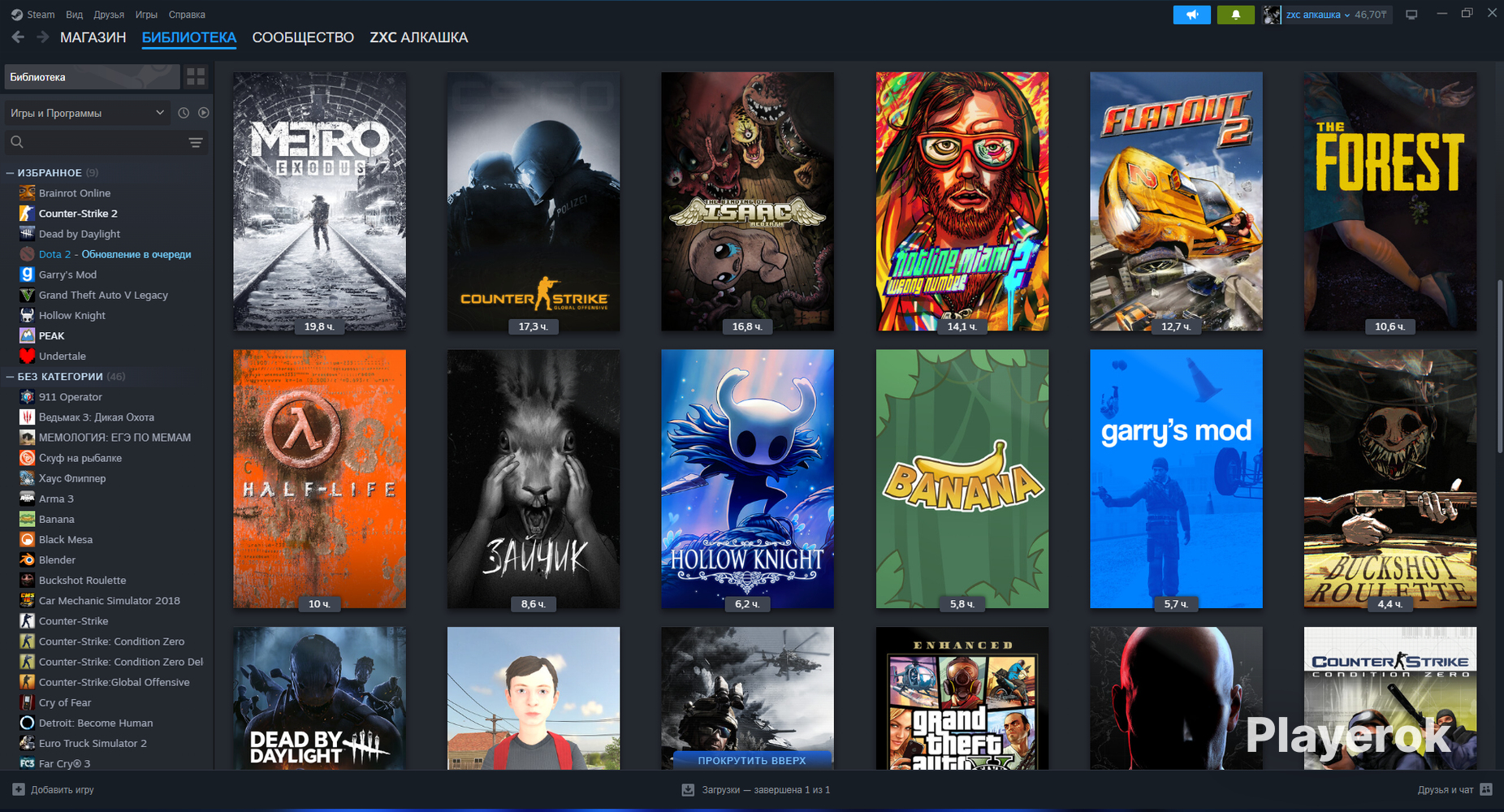Open the zxc алкашка account dropdown
Image resolution: width=1504 pixels, height=812 pixels.
pyautogui.click(x=1317, y=15)
